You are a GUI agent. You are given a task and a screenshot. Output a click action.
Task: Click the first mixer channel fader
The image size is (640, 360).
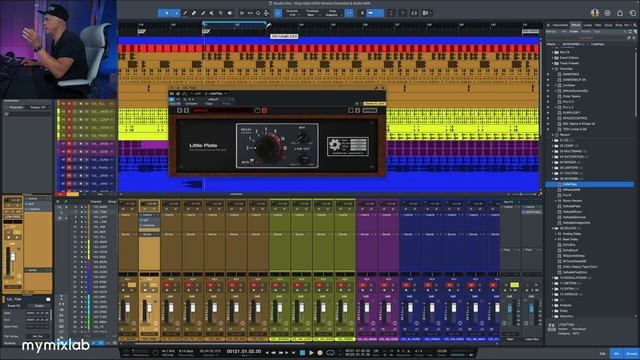(x=127, y=307)
